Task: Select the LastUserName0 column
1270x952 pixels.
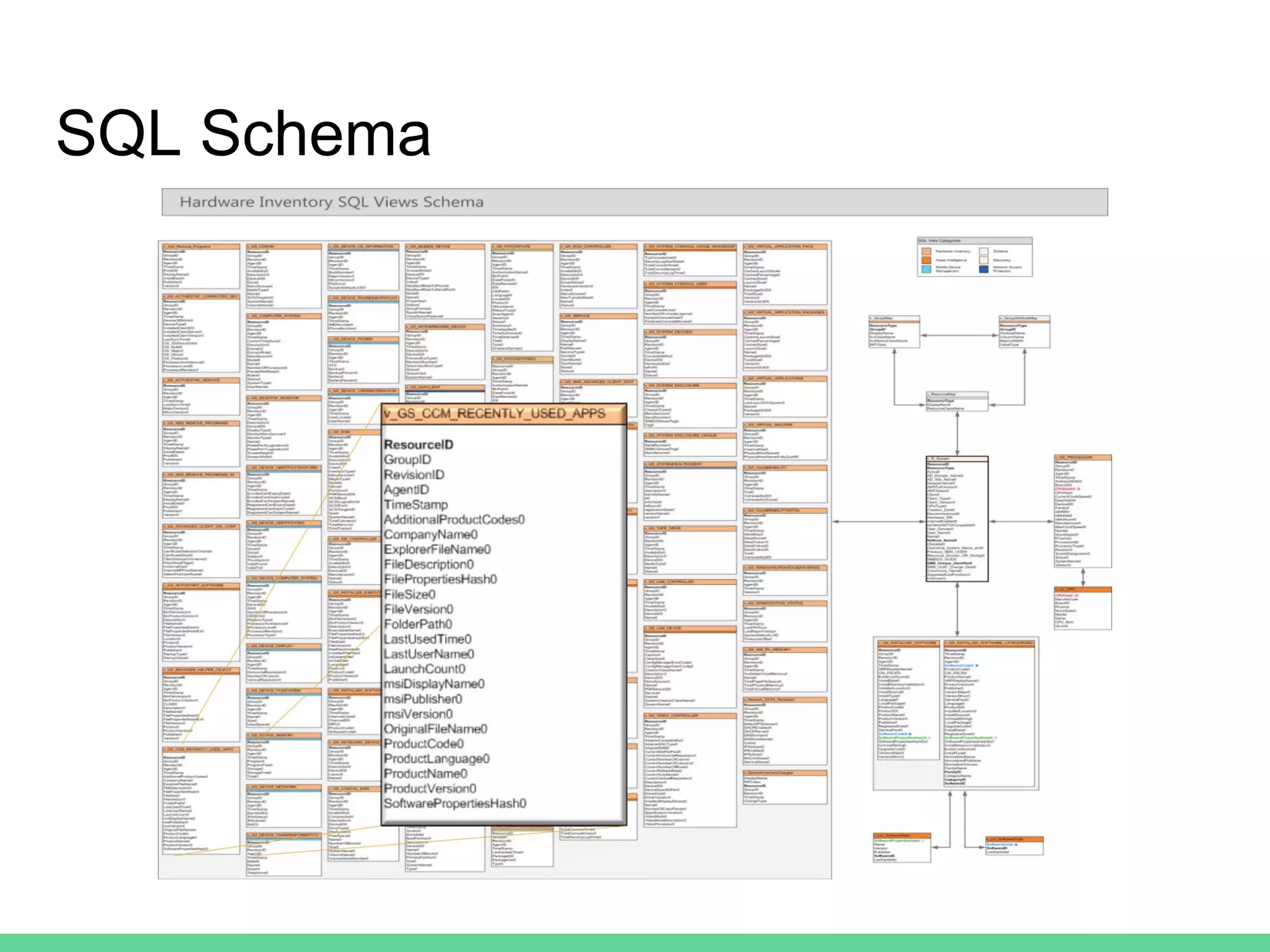Action: click(x=429, y=654)
